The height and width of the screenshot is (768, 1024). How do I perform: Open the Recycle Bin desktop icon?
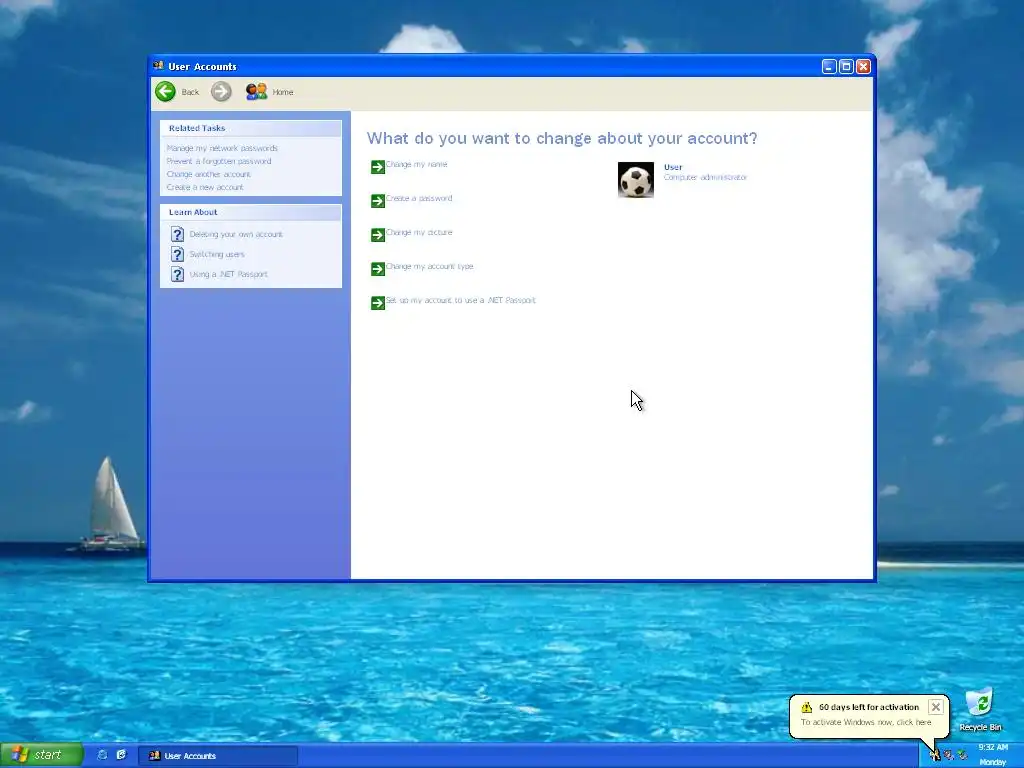point(980,709)
